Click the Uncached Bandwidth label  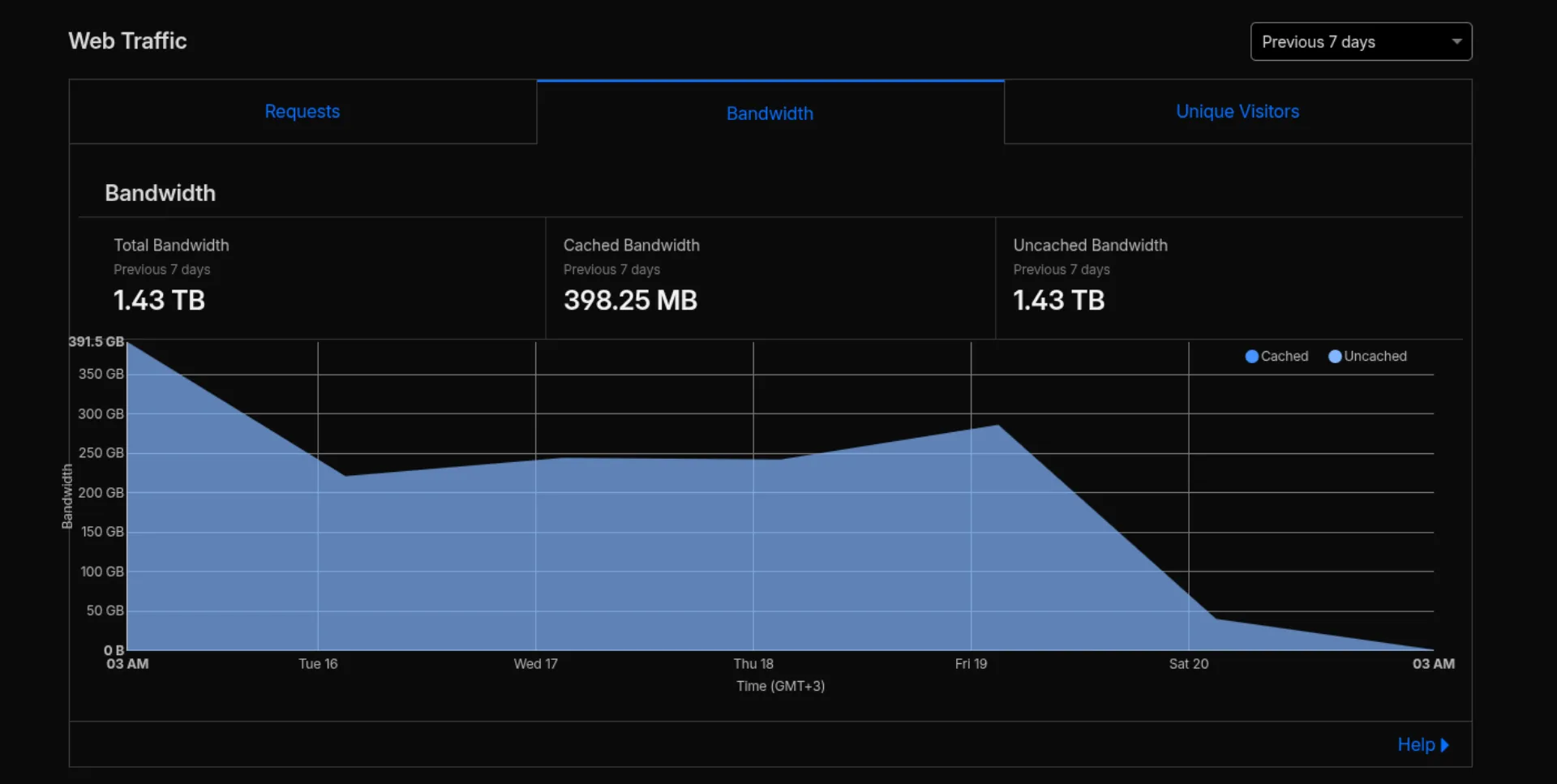[1090, 245]
